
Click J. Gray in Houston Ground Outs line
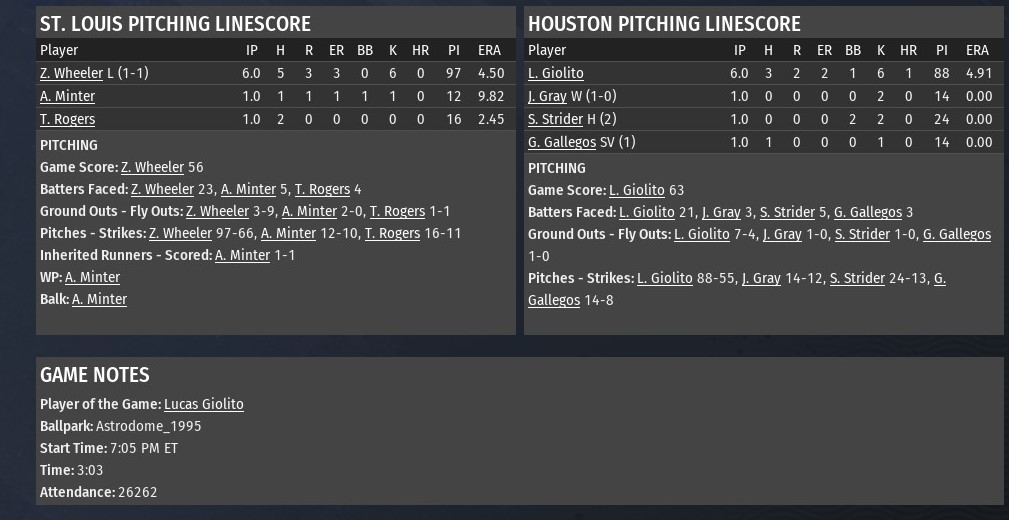pos(782,234)
